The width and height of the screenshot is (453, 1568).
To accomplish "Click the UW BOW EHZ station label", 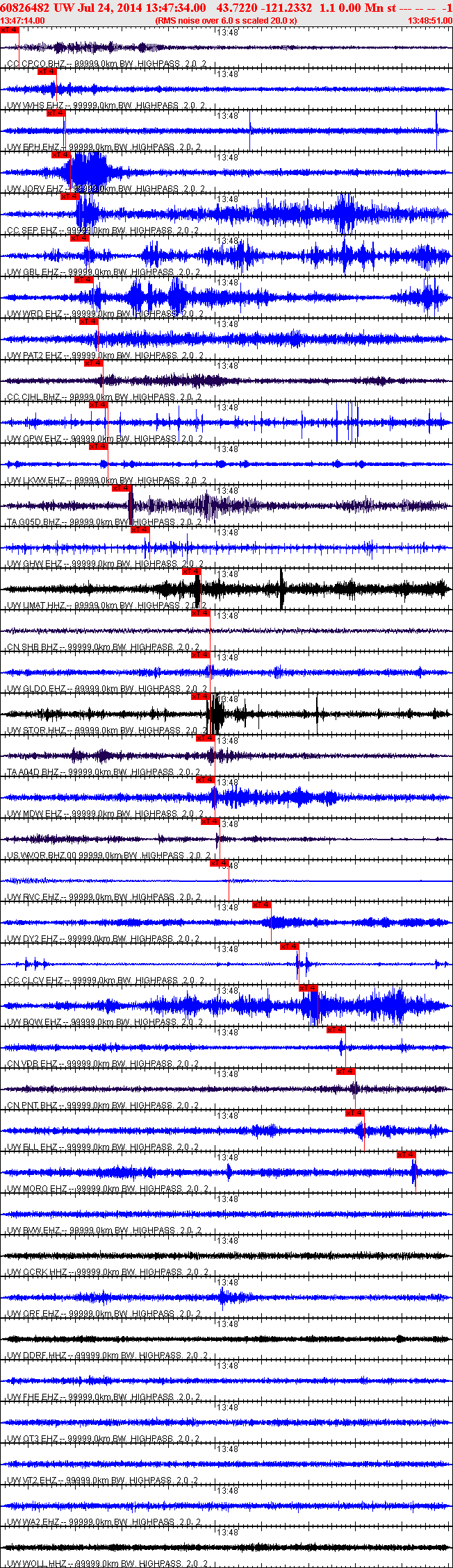I will (105, 1022).
